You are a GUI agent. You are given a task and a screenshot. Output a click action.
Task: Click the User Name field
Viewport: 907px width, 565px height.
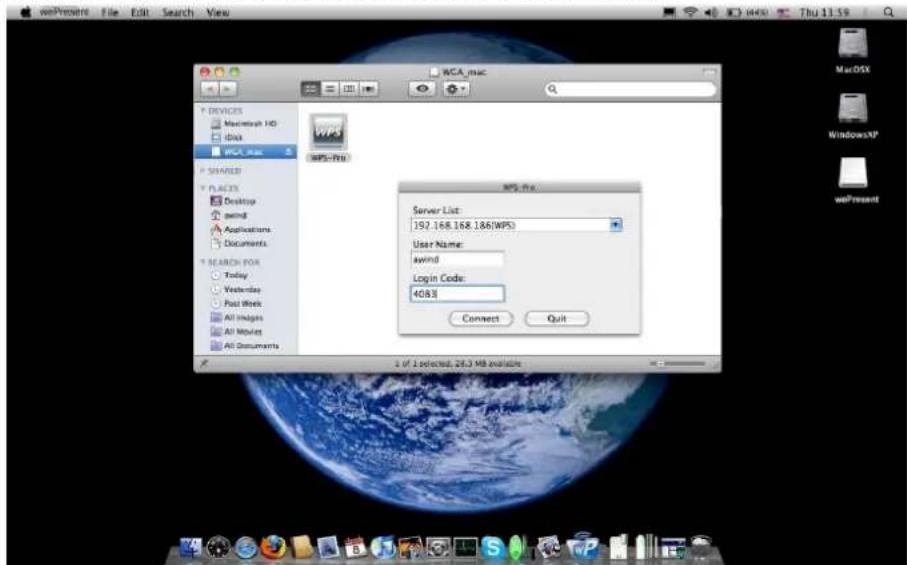457,259
